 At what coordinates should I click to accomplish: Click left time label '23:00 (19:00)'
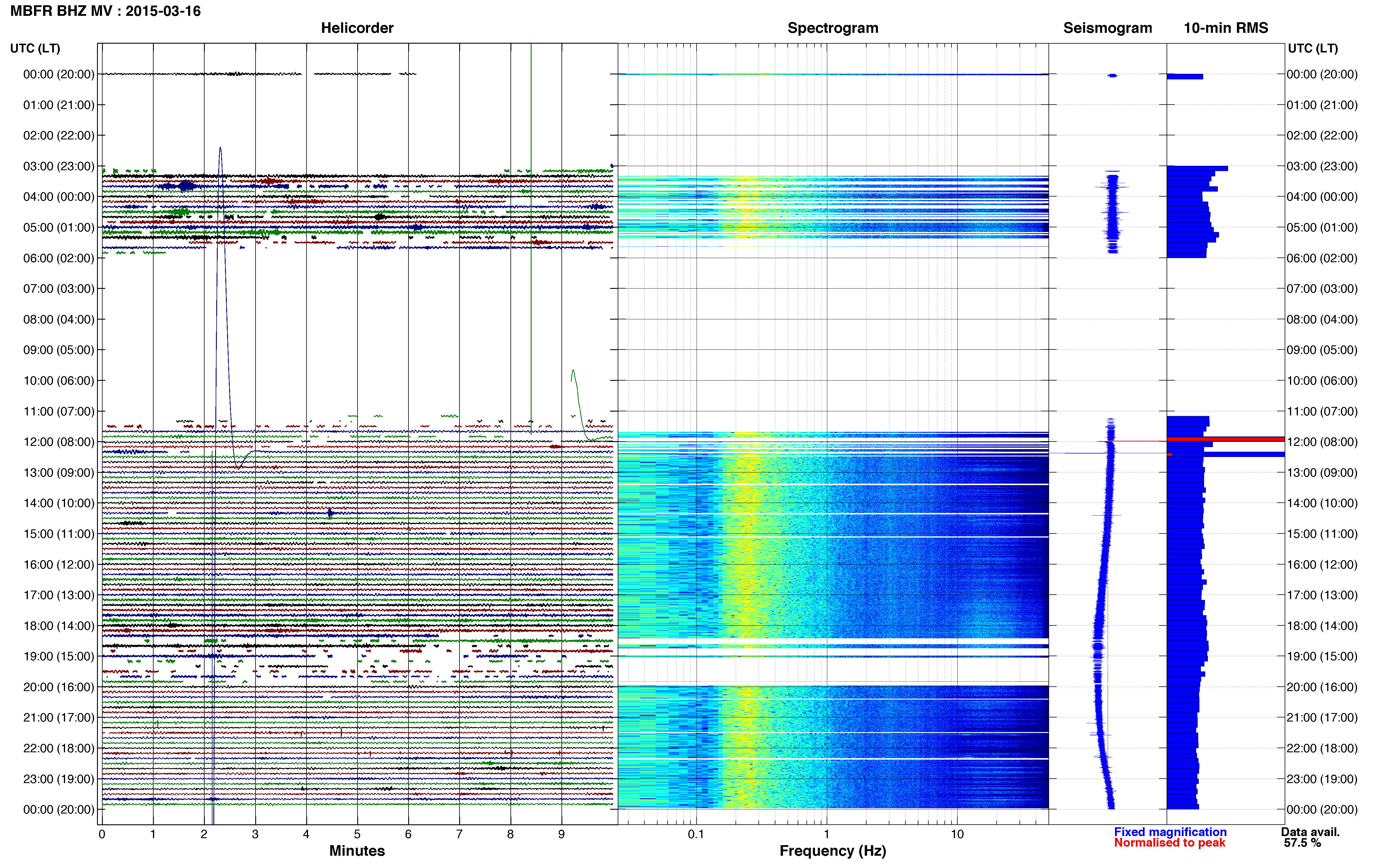[59, 779]
